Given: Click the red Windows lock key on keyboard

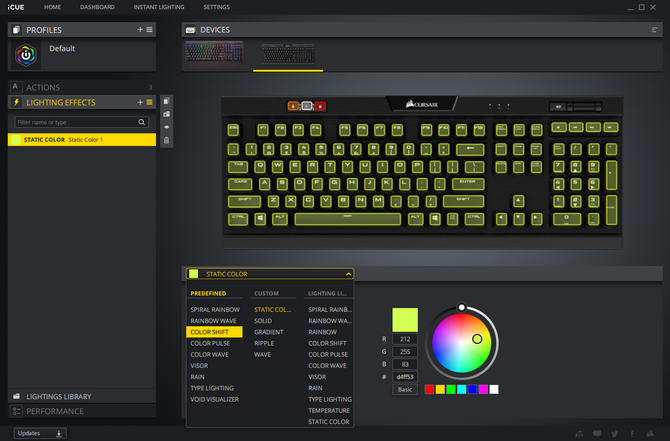Looking at the screenshot, I should coord(320,106).
